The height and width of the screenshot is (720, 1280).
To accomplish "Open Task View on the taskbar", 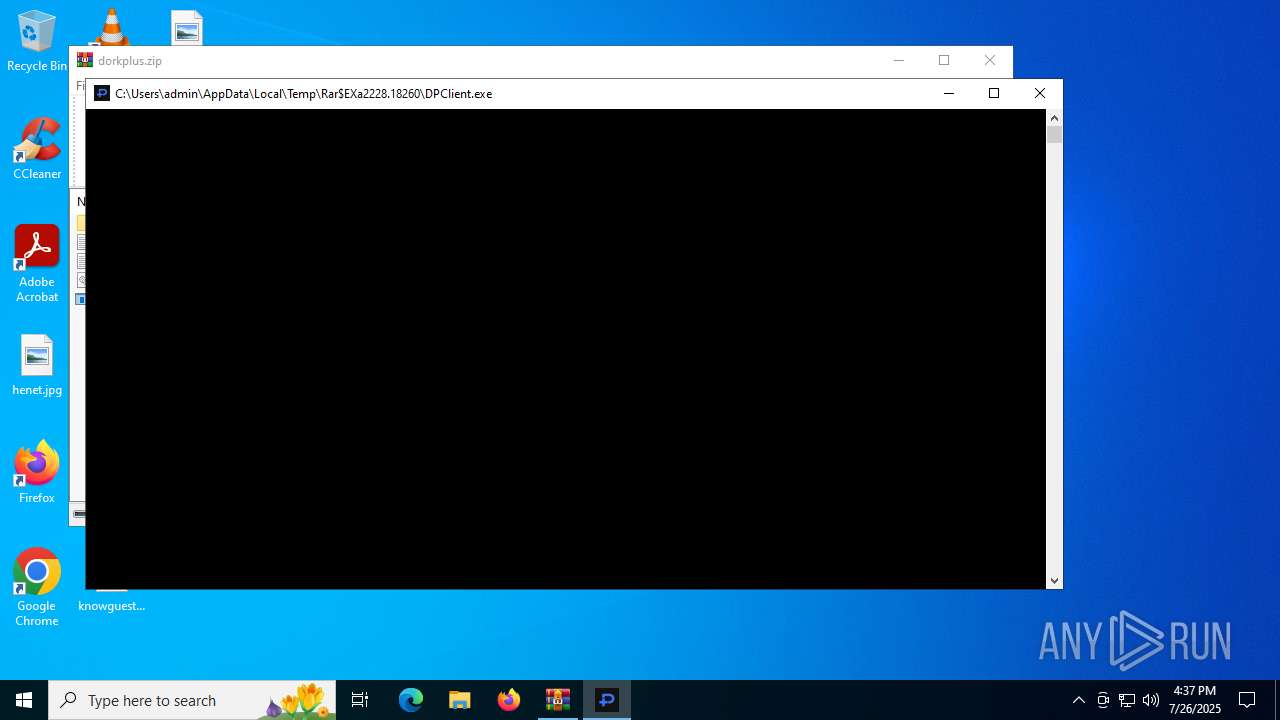I will [360, 700].
